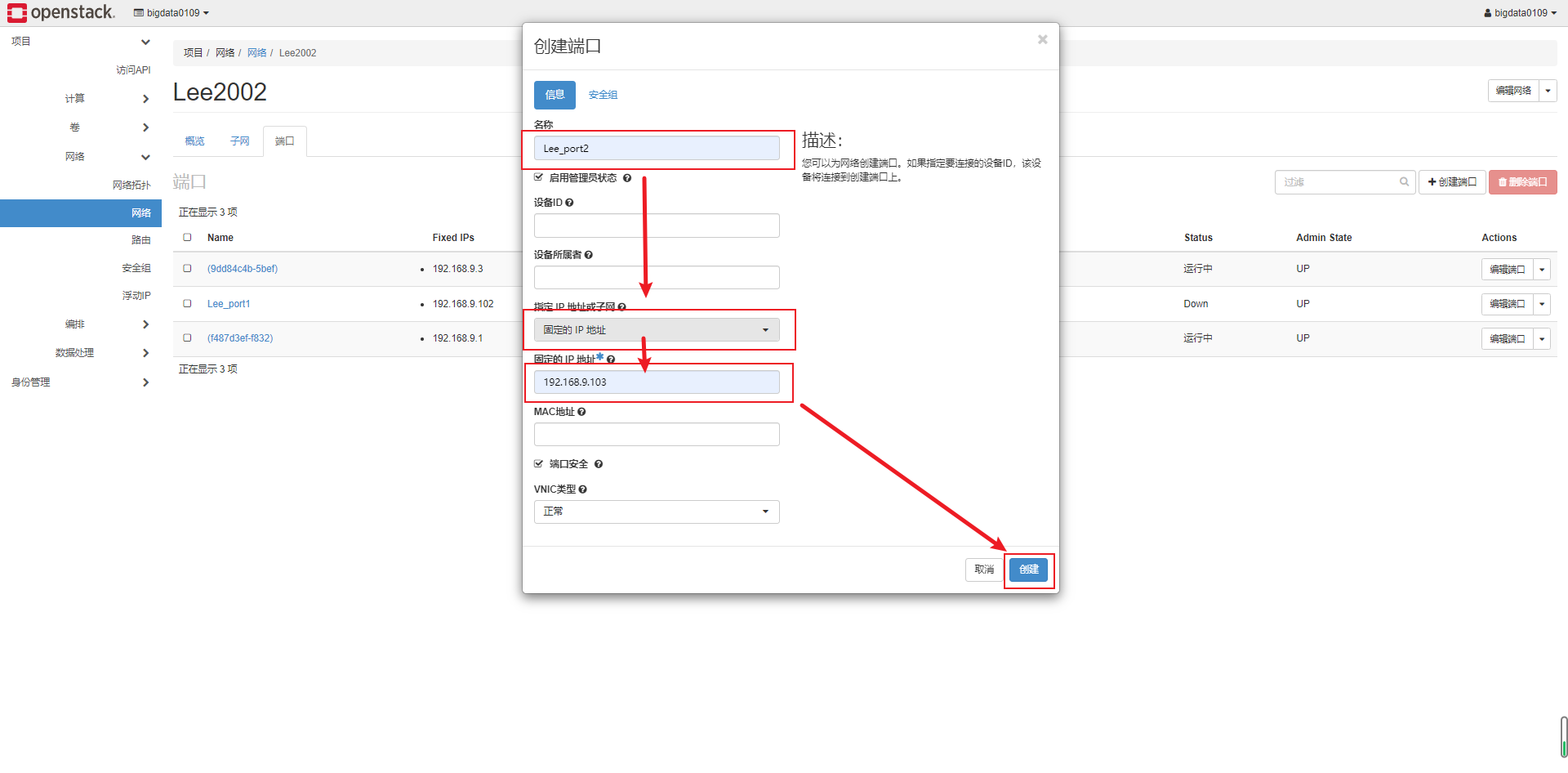This screenshot has height=773, width=1568.
Task: Click the Edit Network button
Action: pos(1513,91)
